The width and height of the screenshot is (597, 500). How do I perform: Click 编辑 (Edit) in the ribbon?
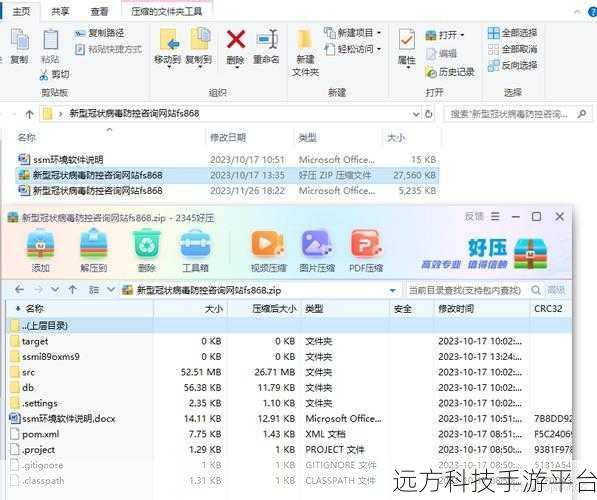click(x=441, y=54)
